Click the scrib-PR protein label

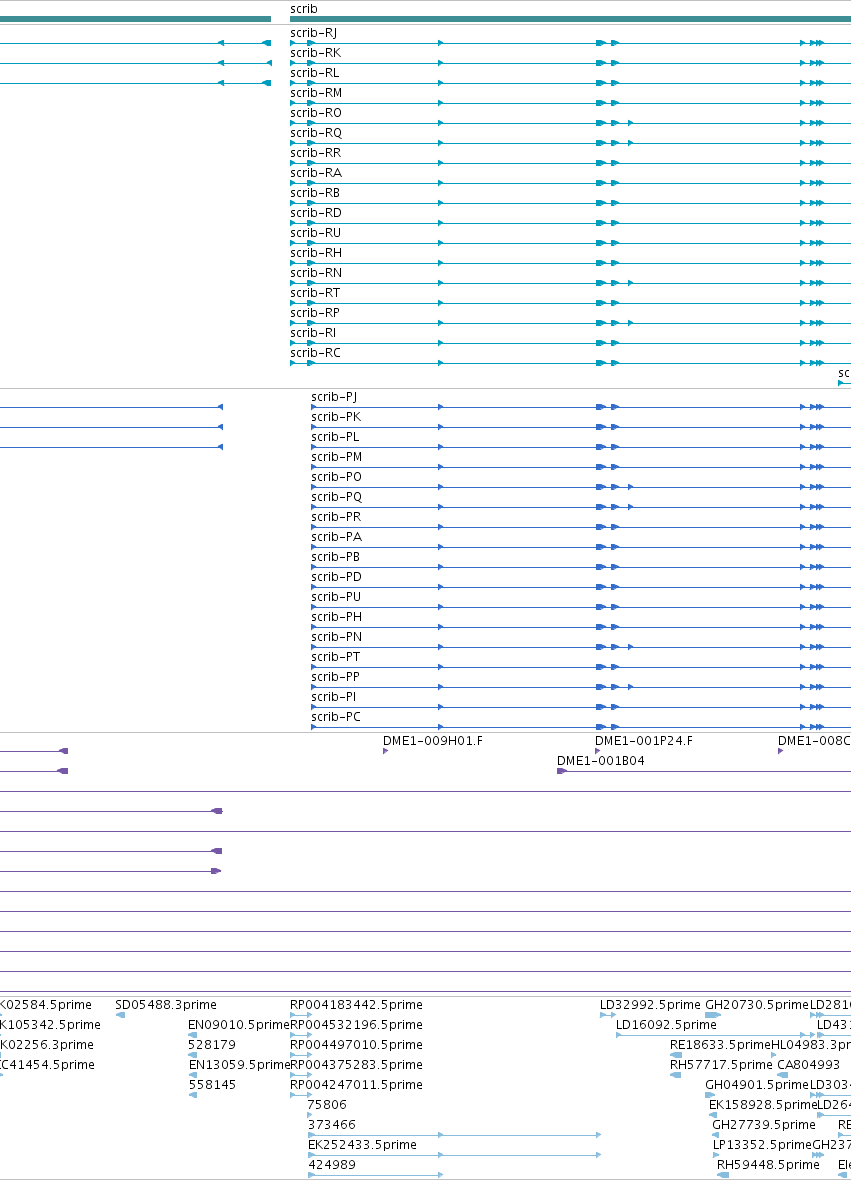point(336,517)
